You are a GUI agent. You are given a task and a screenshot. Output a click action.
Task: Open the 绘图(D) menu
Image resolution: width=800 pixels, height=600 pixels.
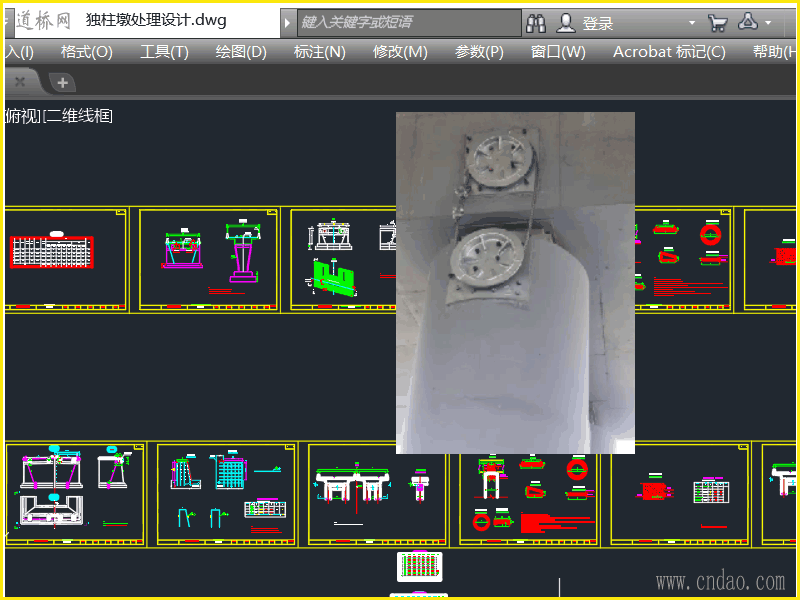click(241, 52)
